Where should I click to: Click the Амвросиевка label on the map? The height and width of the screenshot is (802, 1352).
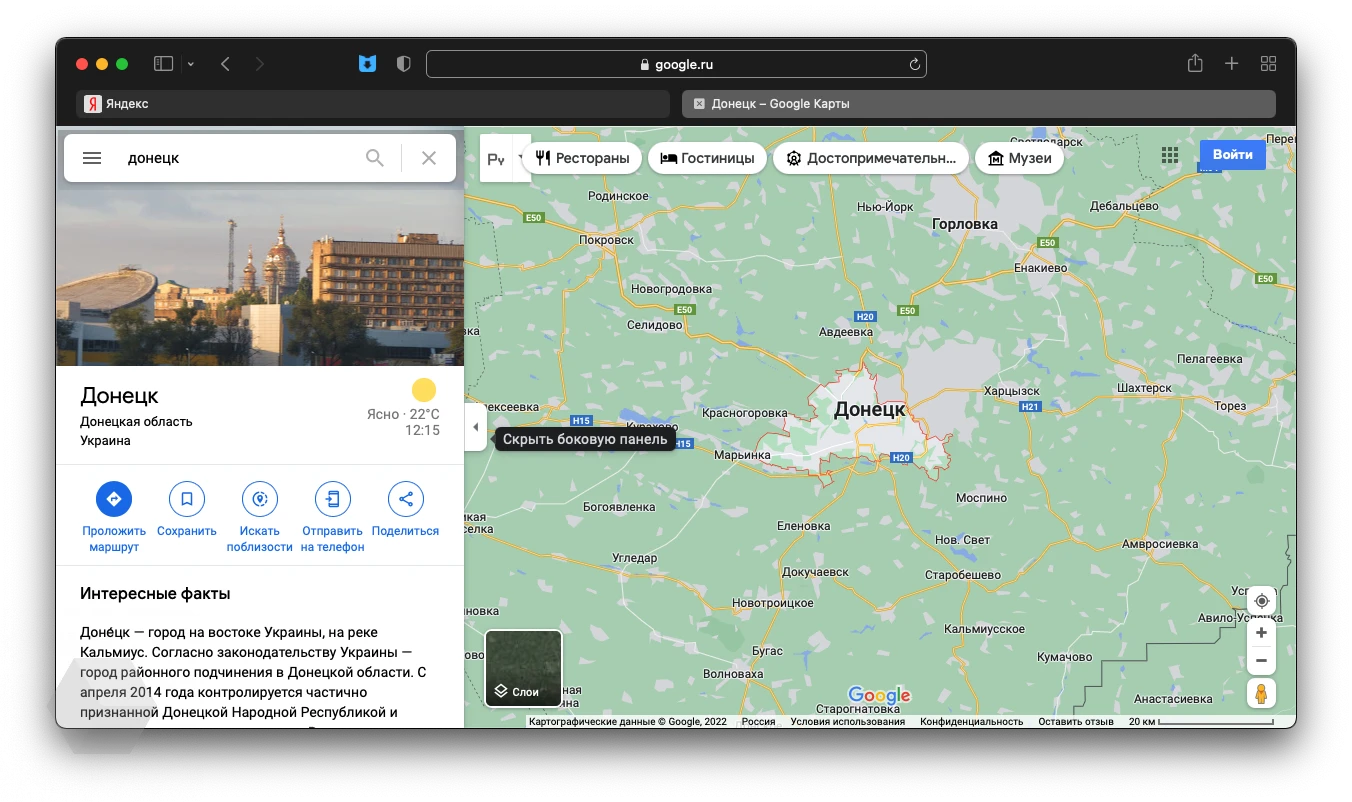pyautogui.click(x=1160, y=544)
